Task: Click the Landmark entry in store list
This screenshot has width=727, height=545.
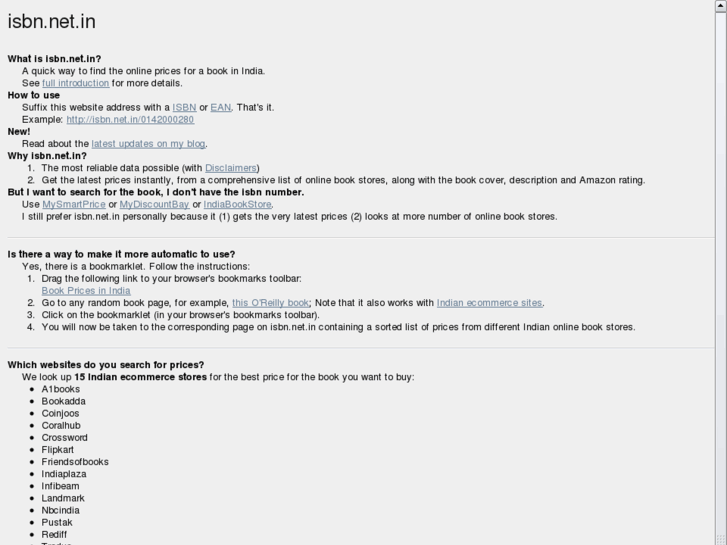Action: point(63,498)
